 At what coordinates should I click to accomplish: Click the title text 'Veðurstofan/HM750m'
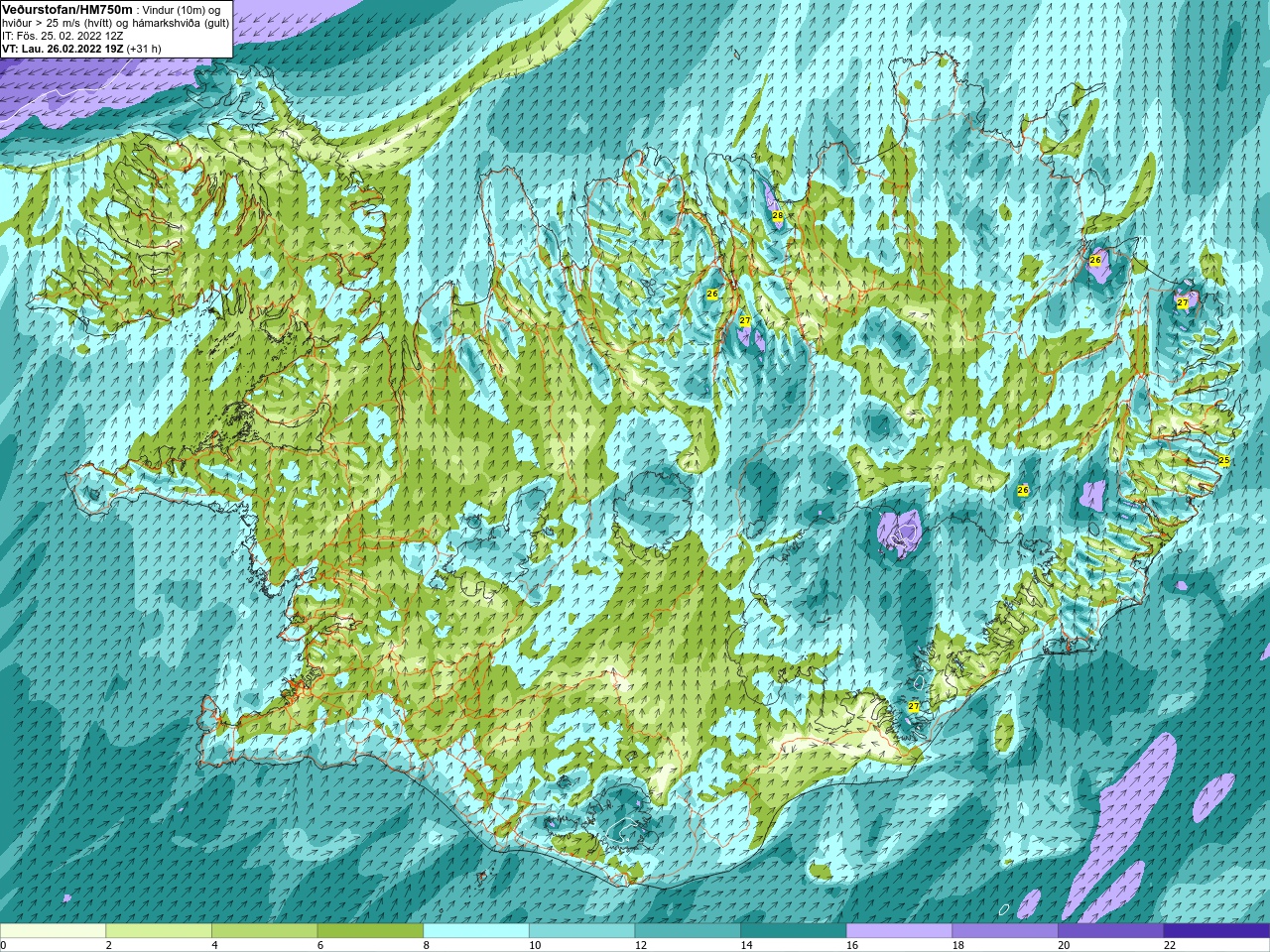66,9
